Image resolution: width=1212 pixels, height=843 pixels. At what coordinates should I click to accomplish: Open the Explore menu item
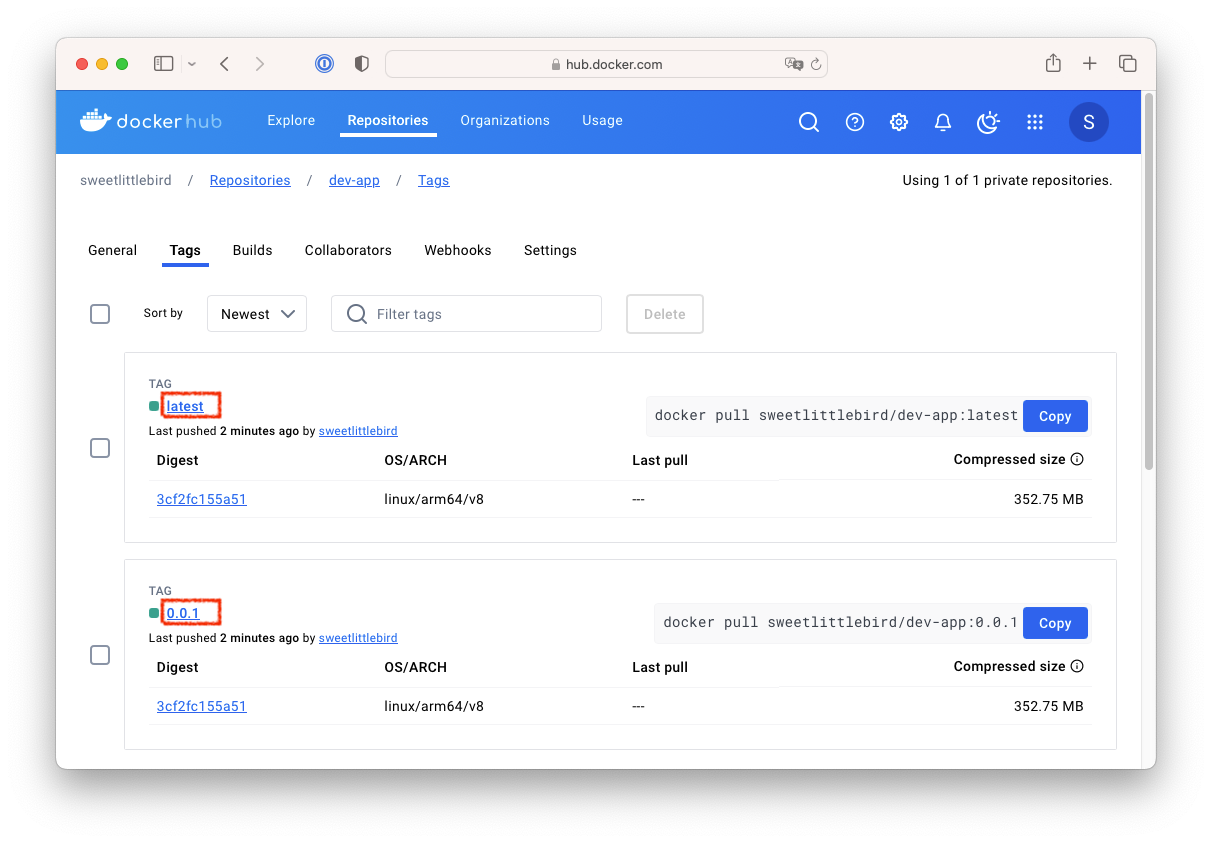click(291, 121)
